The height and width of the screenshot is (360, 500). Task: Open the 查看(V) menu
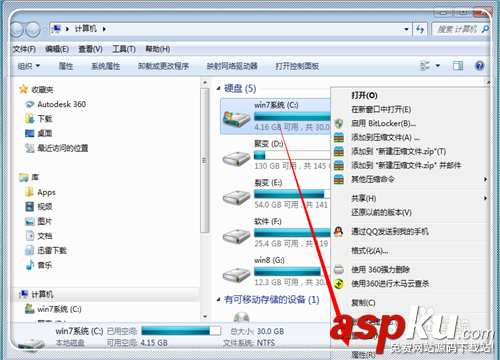[90, 49]
